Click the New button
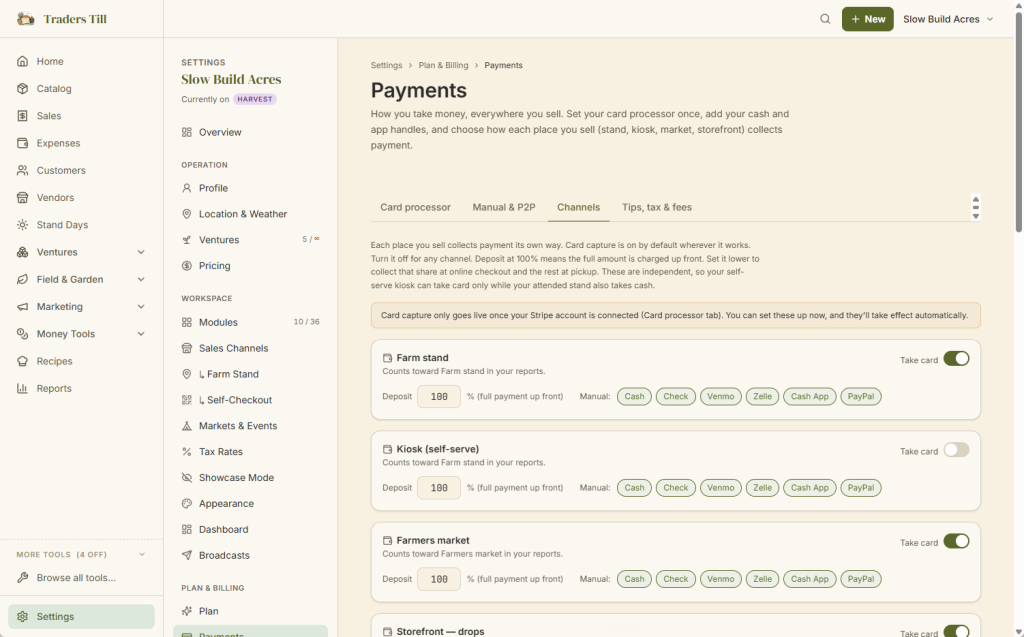 pyautogui.click(x=867, y=19)
